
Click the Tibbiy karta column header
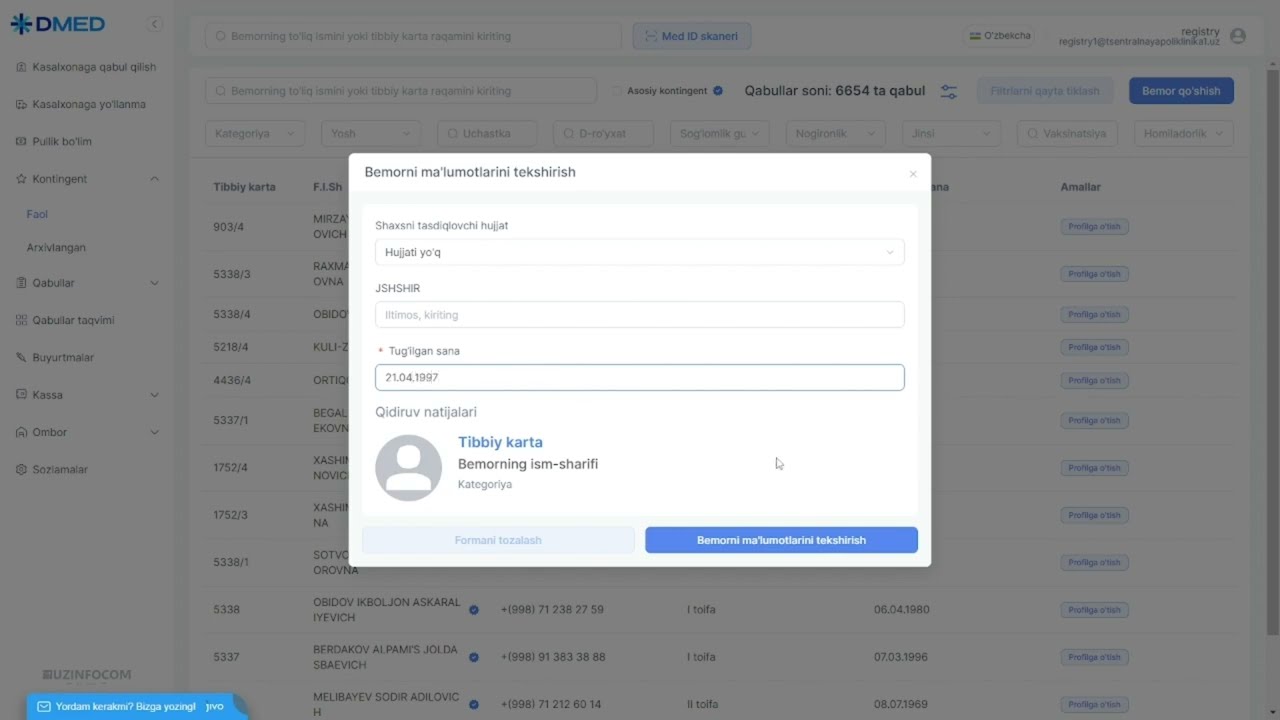point(244,187)
